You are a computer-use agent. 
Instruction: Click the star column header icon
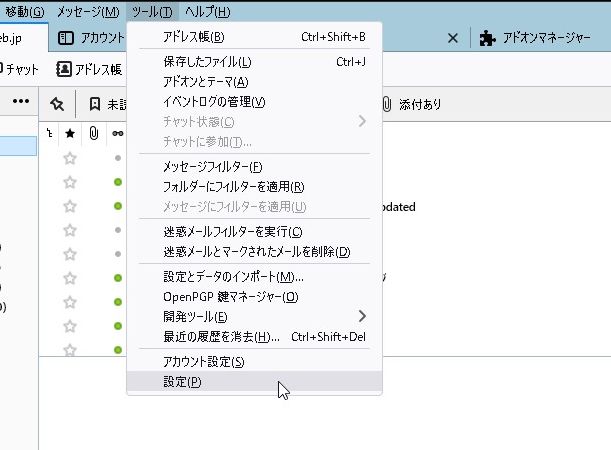(x=70, y=132)
